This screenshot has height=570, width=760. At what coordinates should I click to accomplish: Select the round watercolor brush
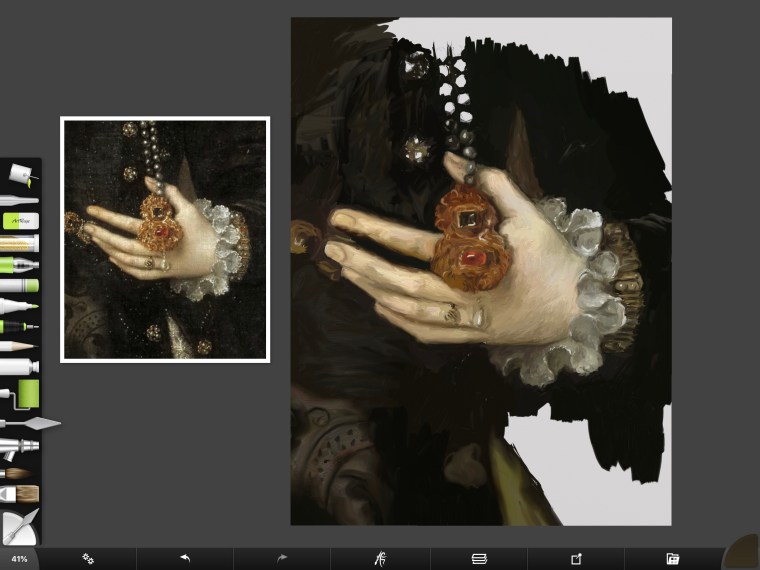point(16,473)
